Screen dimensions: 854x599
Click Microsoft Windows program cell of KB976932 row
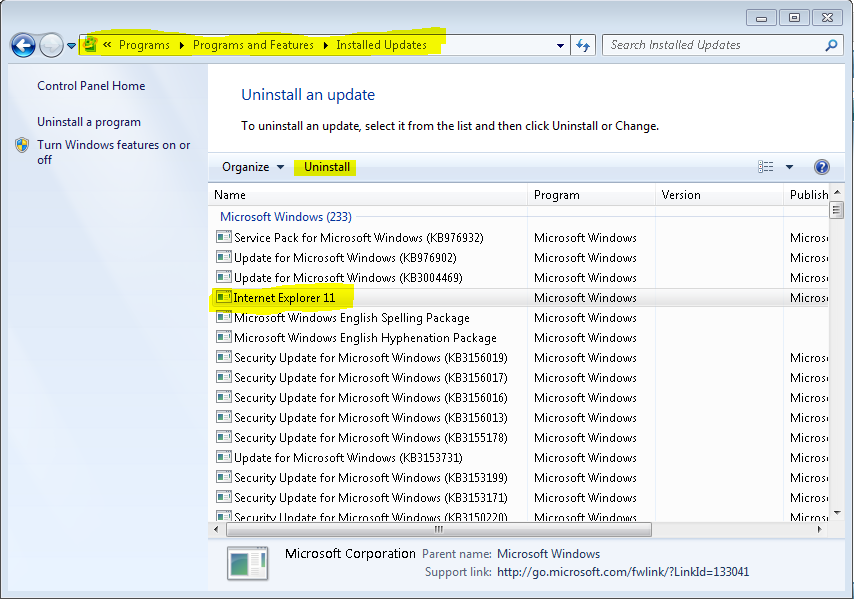(585, 238)
